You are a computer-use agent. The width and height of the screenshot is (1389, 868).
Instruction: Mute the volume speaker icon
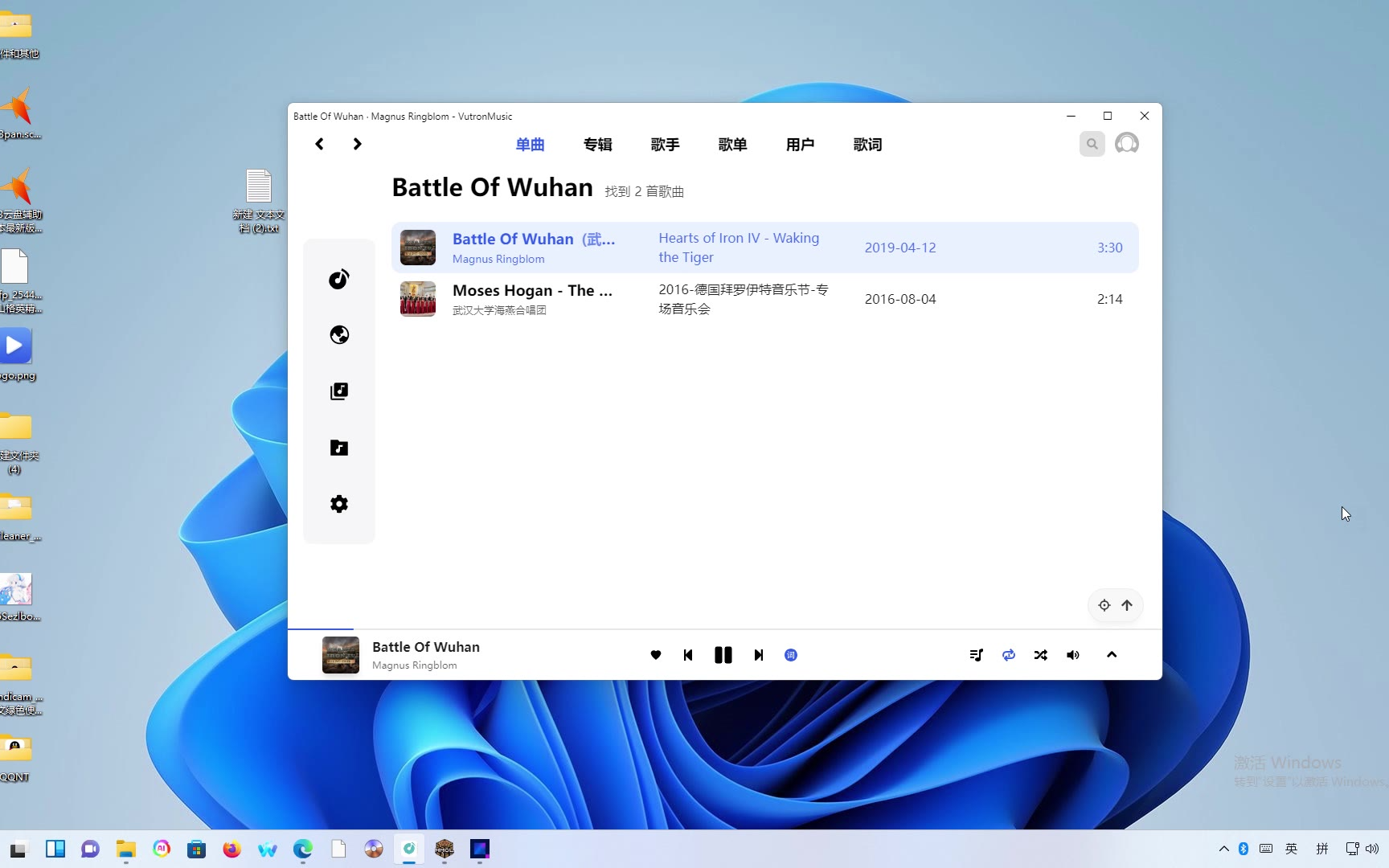point(1073,655)
